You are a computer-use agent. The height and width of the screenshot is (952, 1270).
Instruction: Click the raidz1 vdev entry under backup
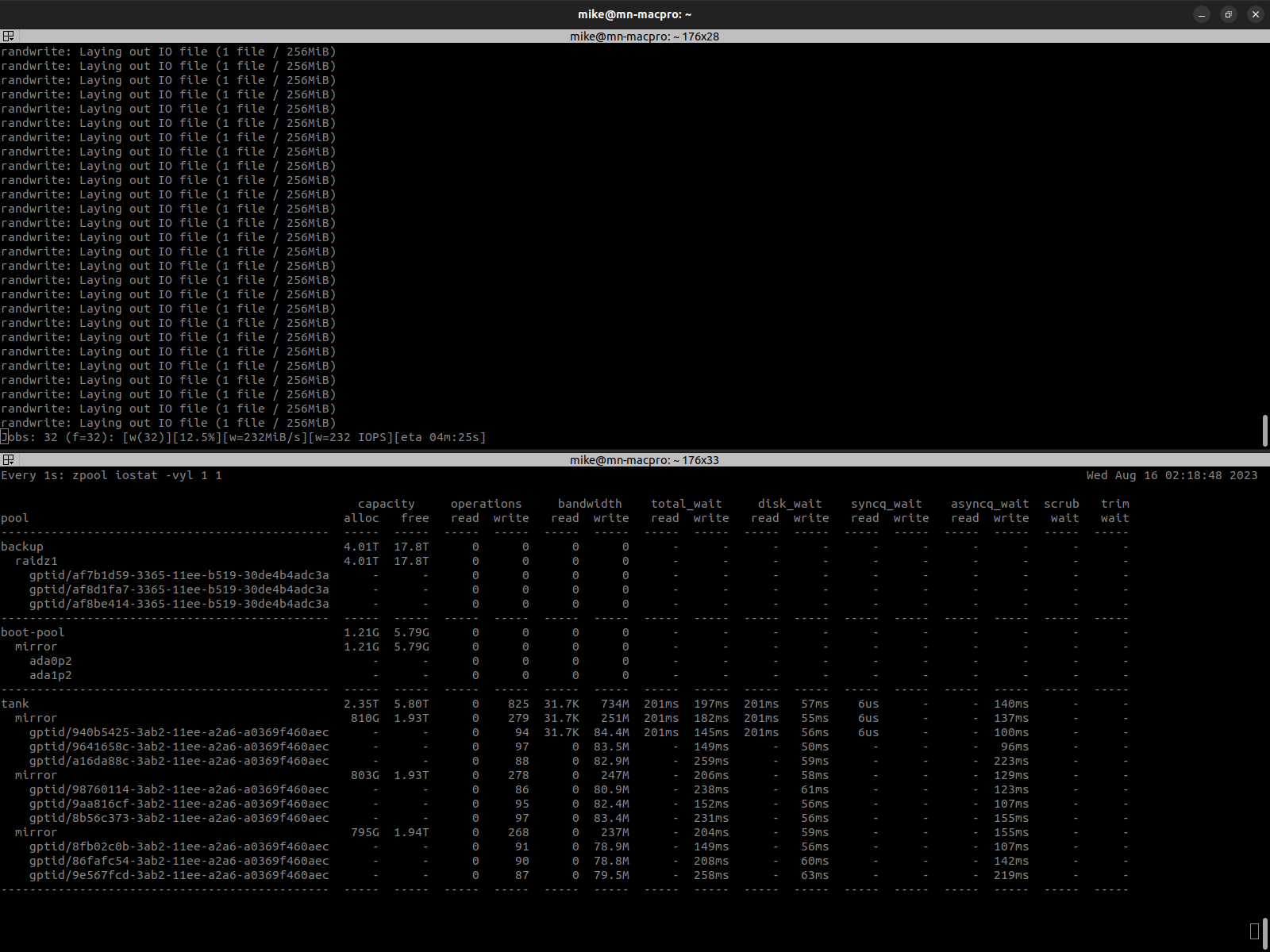pyautogui.click(x=37, y=561)
